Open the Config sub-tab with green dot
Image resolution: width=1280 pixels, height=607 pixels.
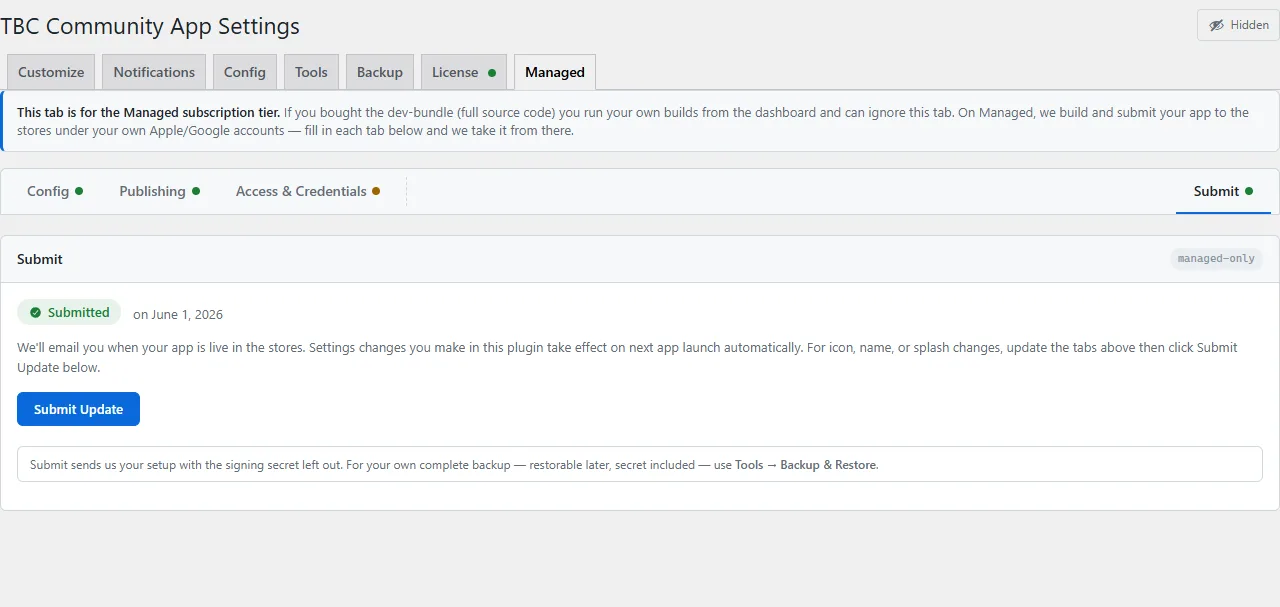[55, 191]
